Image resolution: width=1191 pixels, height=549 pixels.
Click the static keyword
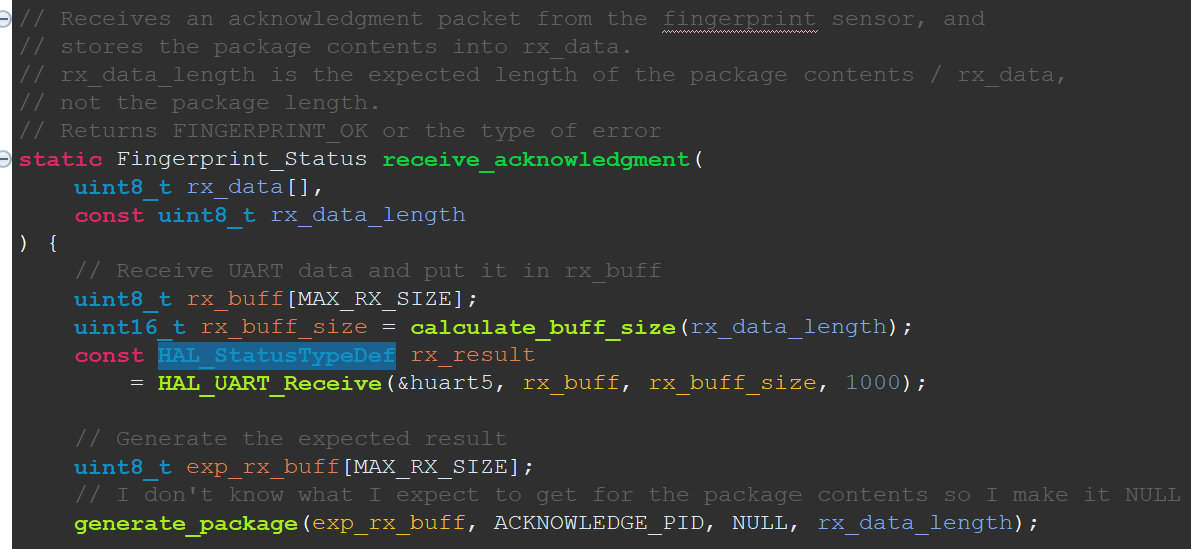point(60,159)
